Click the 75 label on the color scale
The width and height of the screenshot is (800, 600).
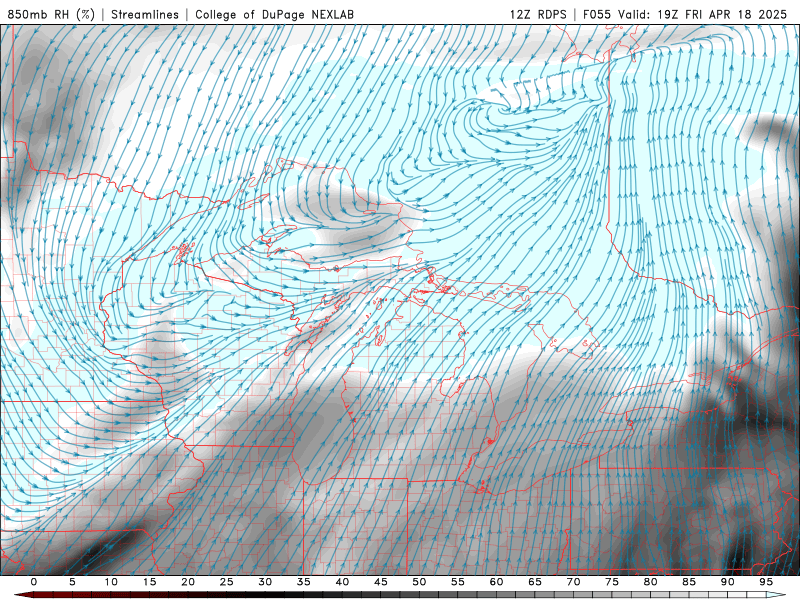point(612,582)
